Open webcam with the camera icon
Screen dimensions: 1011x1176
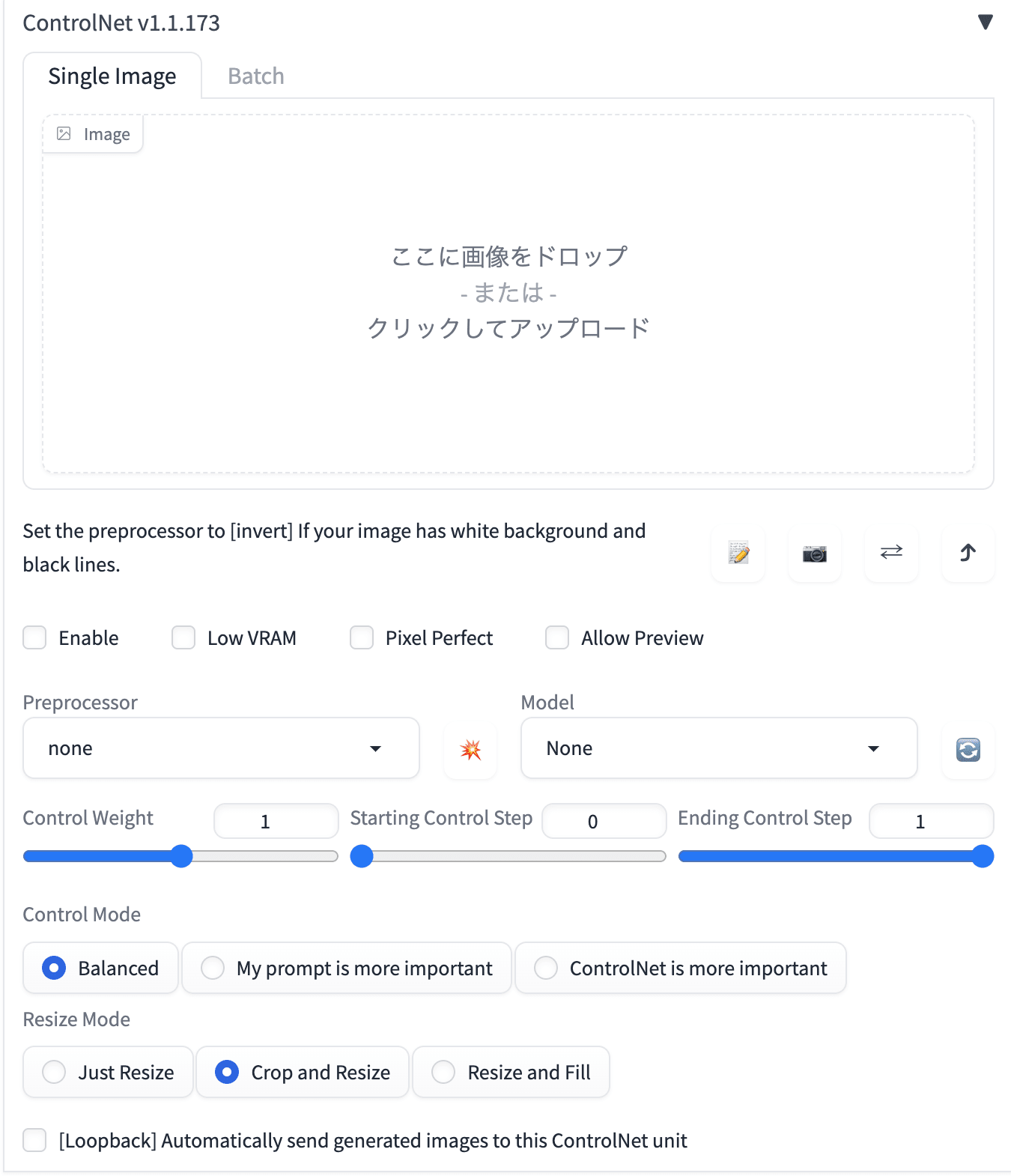click(815, 553)
